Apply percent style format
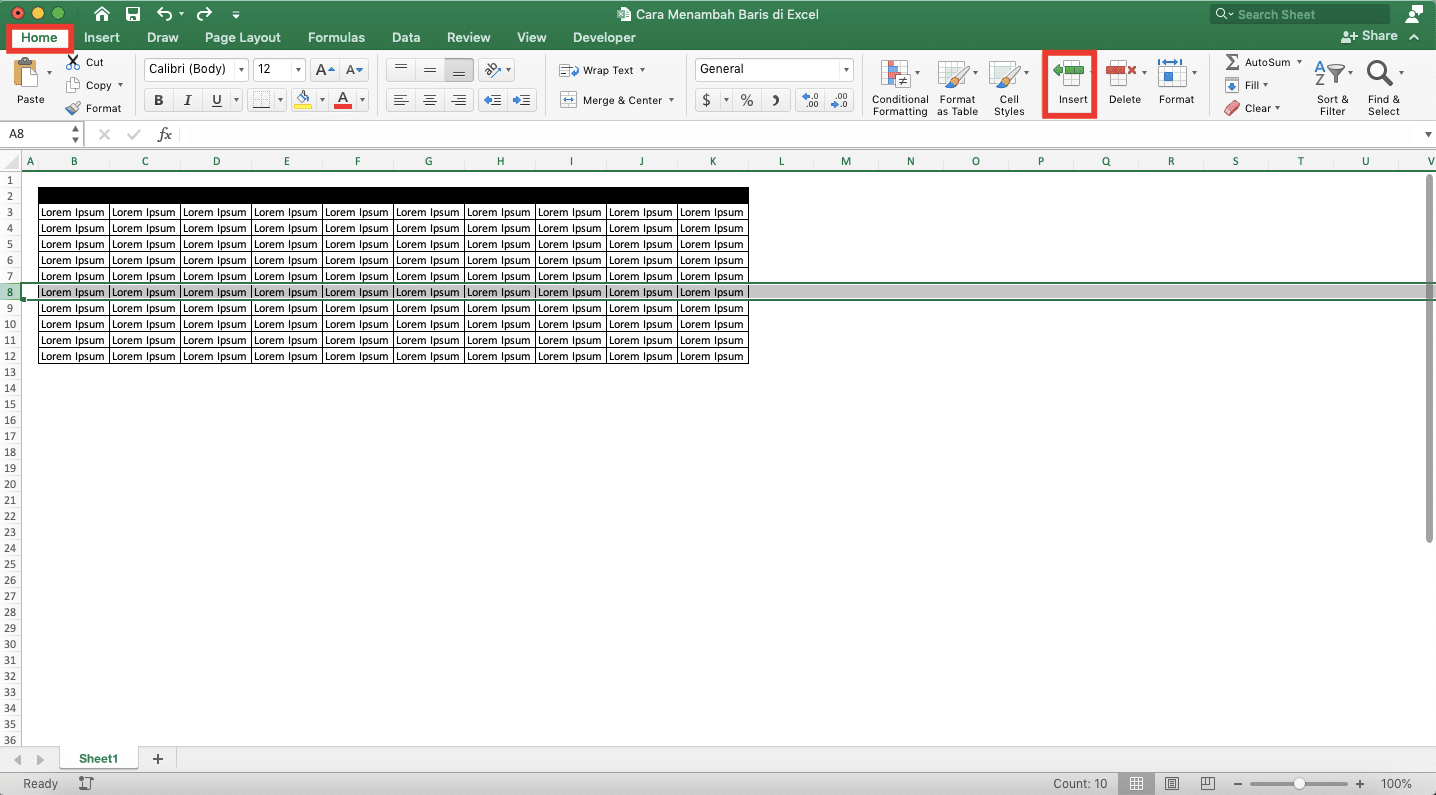 coord(746,100)
